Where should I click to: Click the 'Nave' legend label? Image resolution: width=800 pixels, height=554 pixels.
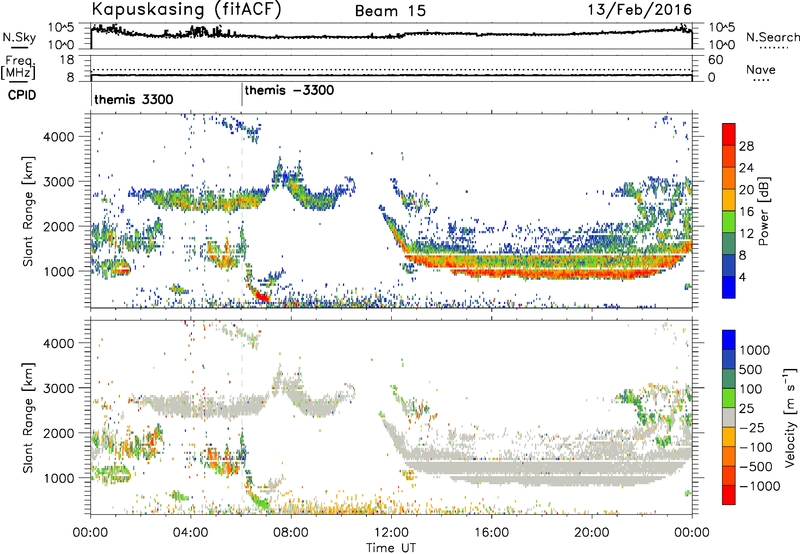761,70
